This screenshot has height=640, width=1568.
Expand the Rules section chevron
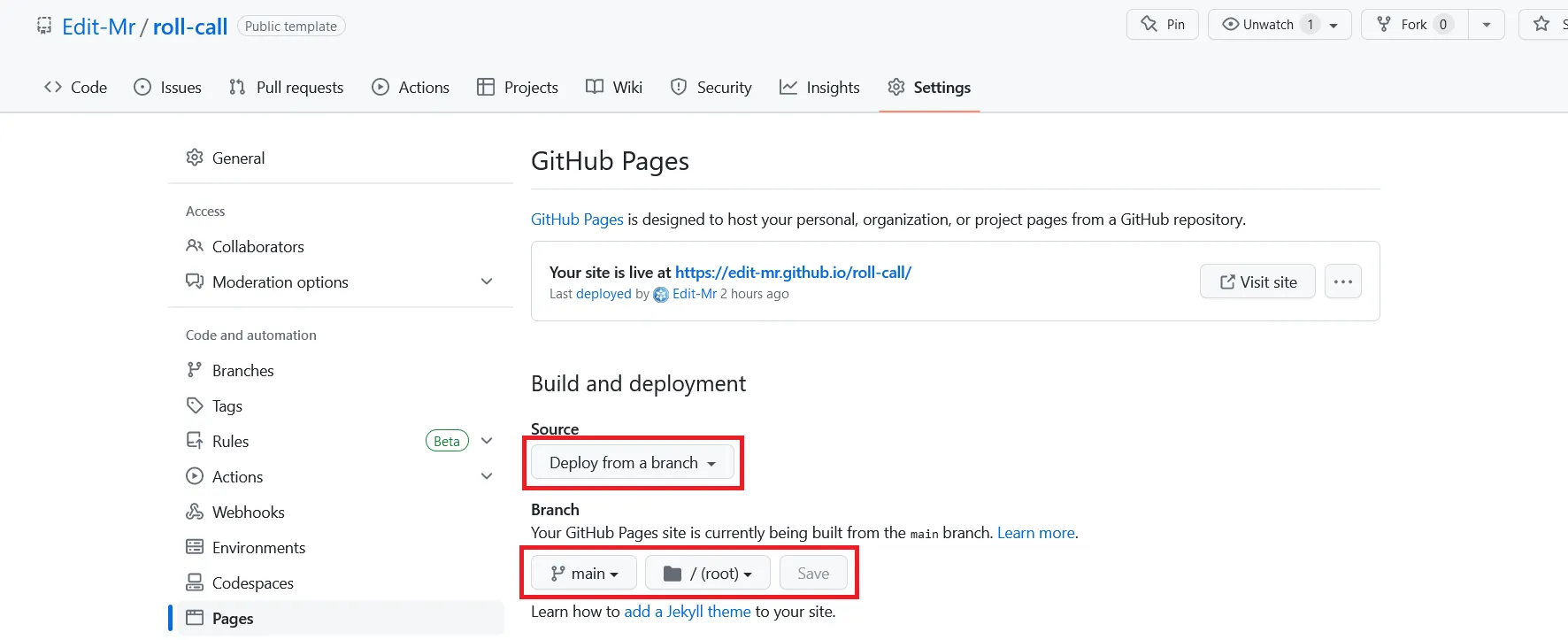[487, 441]
